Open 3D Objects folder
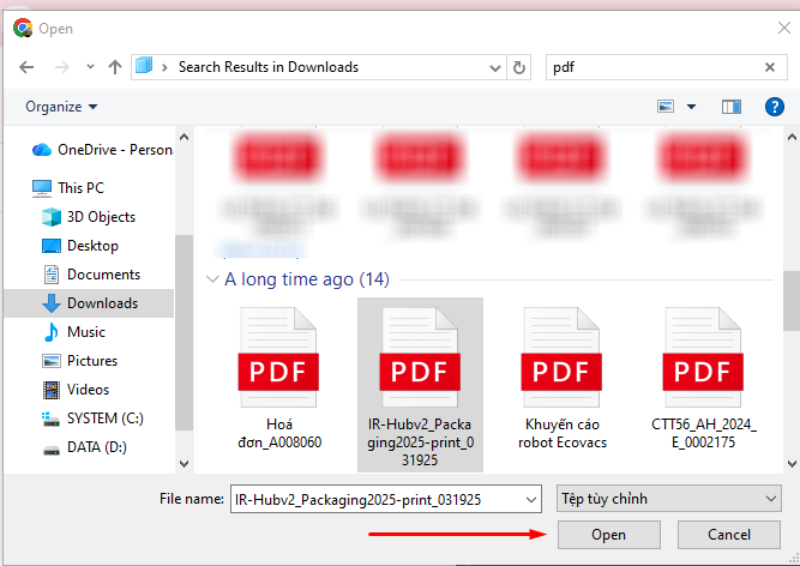Image resolution: width=800 pixels, height=566 pixels. [x=88, y=217]
